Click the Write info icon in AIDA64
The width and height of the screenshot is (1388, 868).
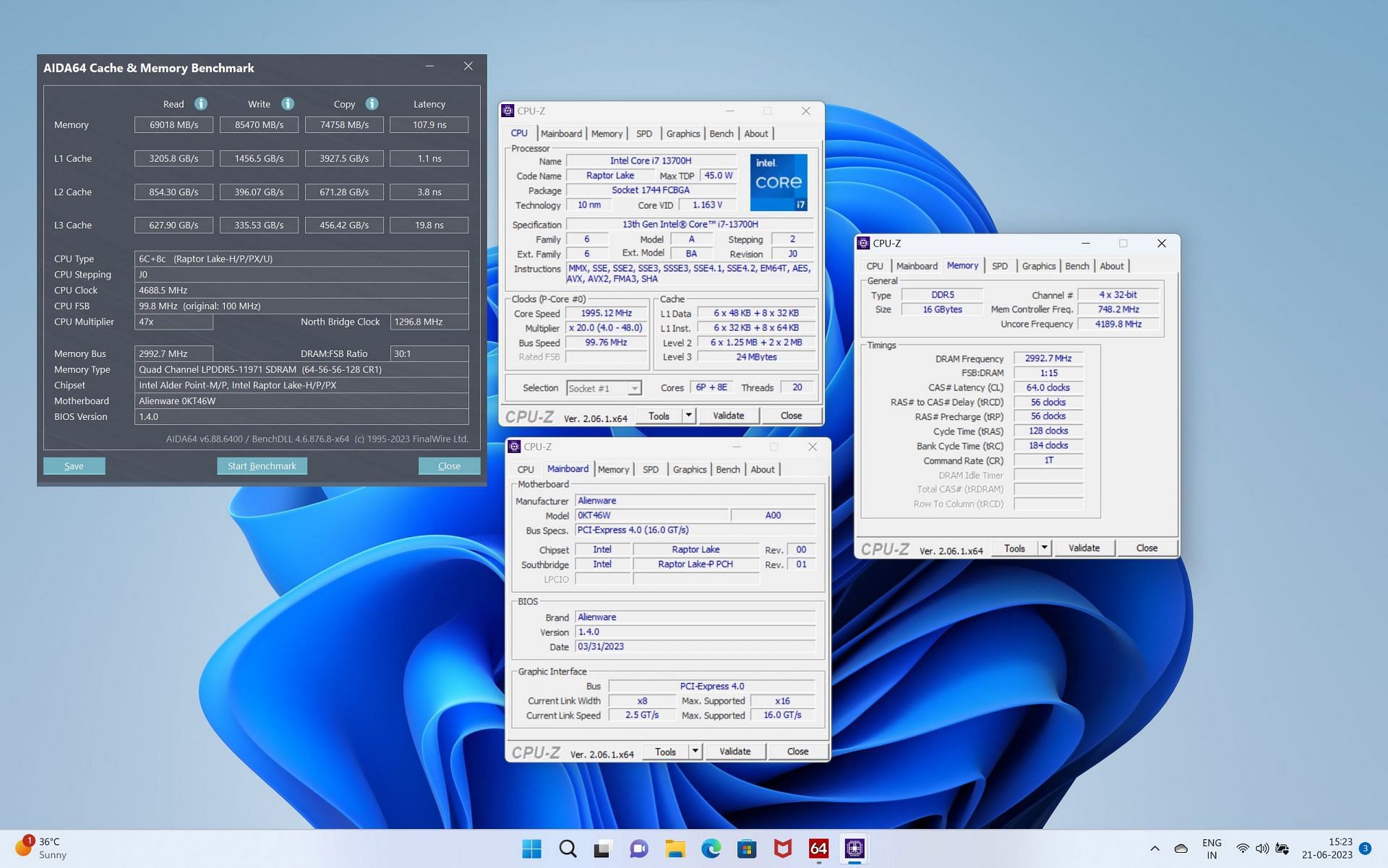click(x=288, y=103)
